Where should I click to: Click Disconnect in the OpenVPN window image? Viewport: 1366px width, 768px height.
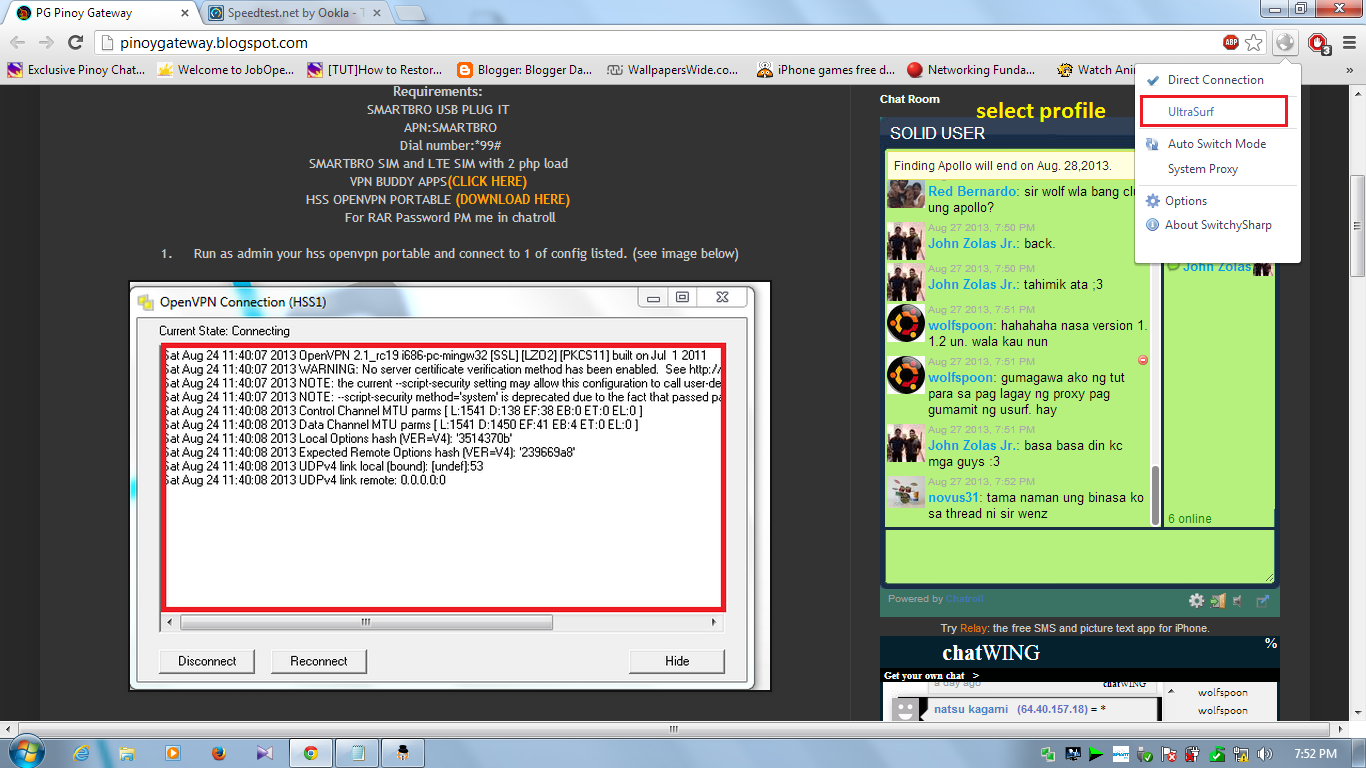tap(207, 661)
